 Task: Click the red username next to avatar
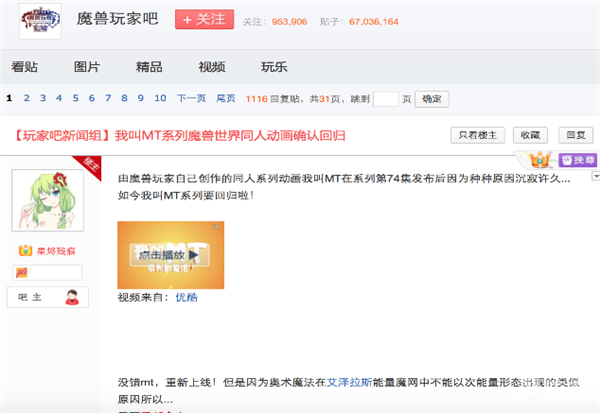pos(56,251)
